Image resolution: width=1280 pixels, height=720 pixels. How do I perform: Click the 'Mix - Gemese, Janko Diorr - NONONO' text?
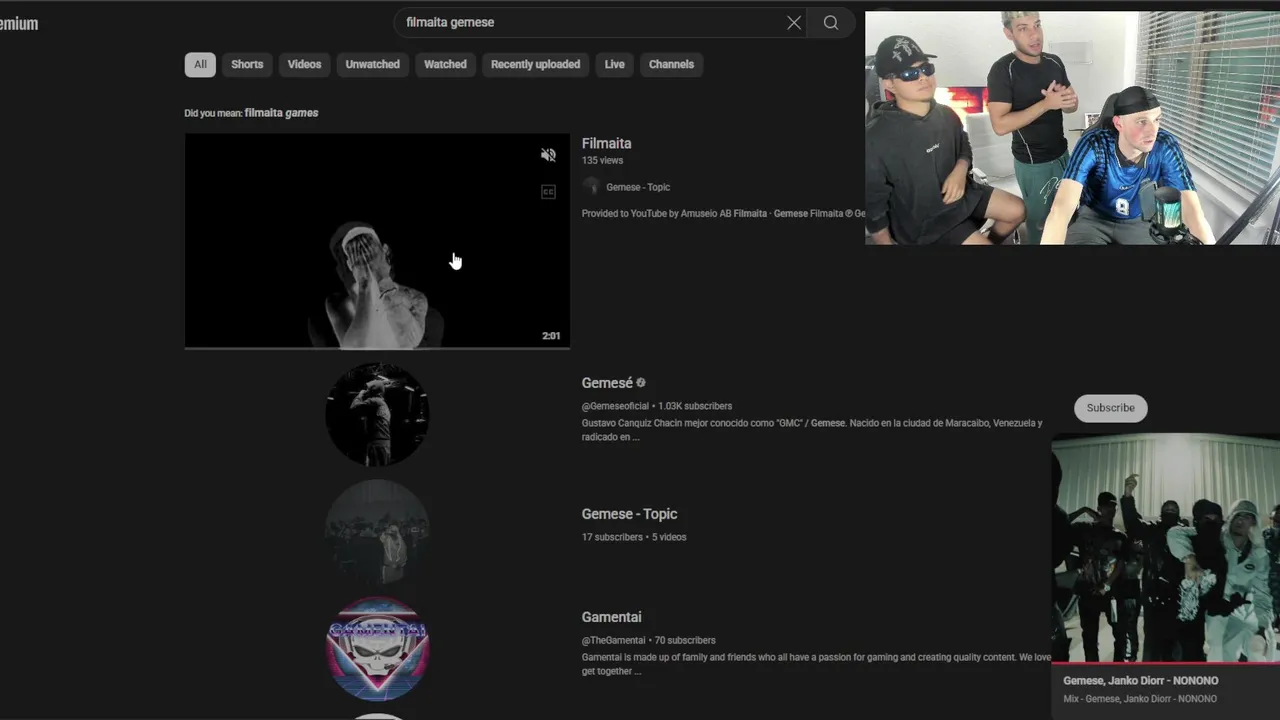coord(1140,699)
